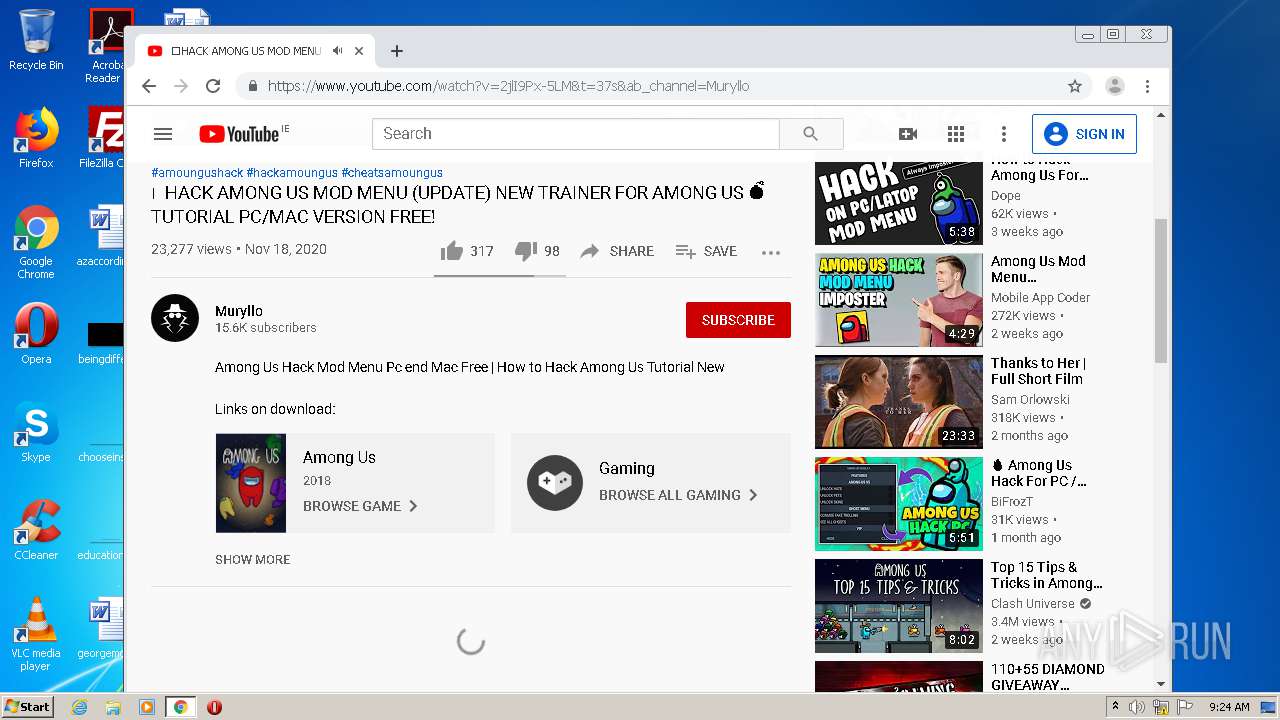The height and width of the screenshot is (720, 1280).
Task: Open Muryllo channel avatar
Action: click(175, 319)
